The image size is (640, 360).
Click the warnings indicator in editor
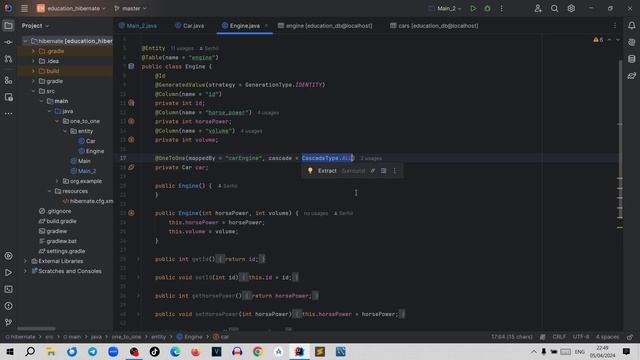click(x=598, y=40)
